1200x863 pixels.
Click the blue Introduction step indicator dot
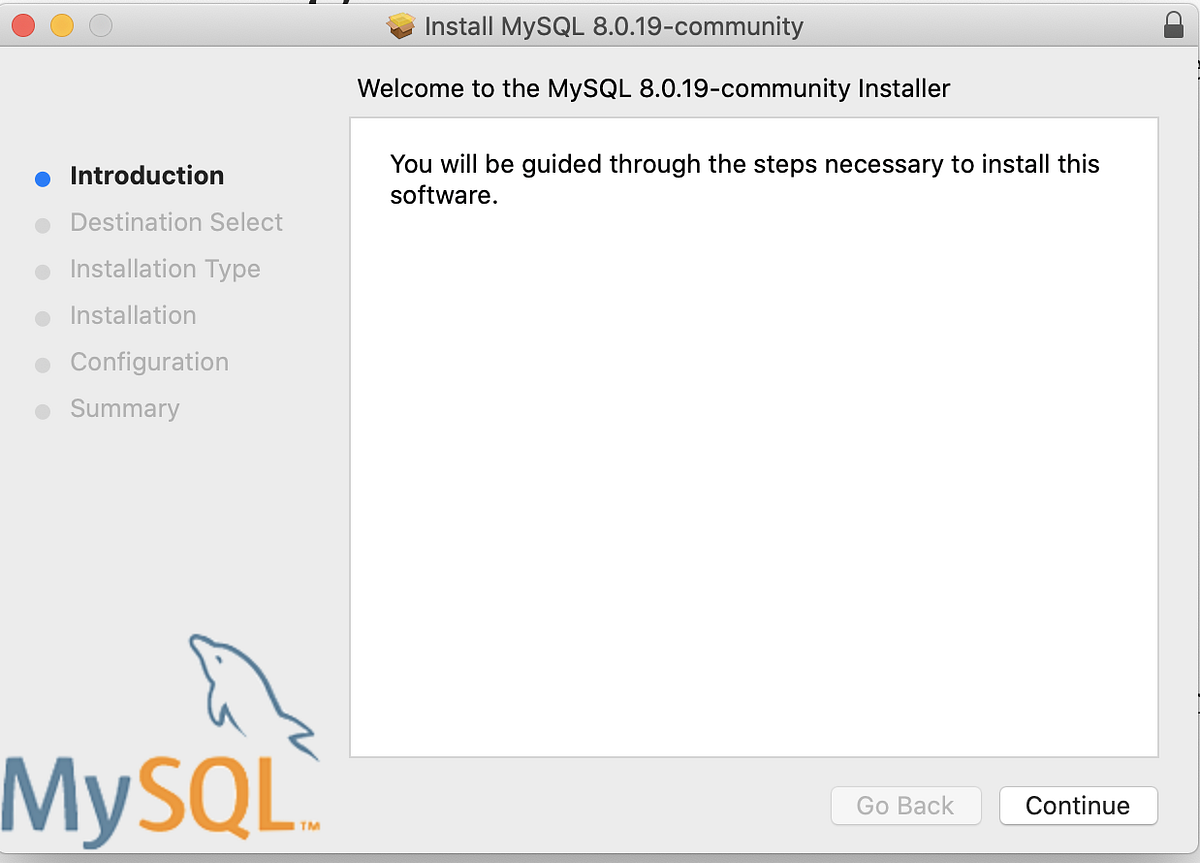click(42, 178)
